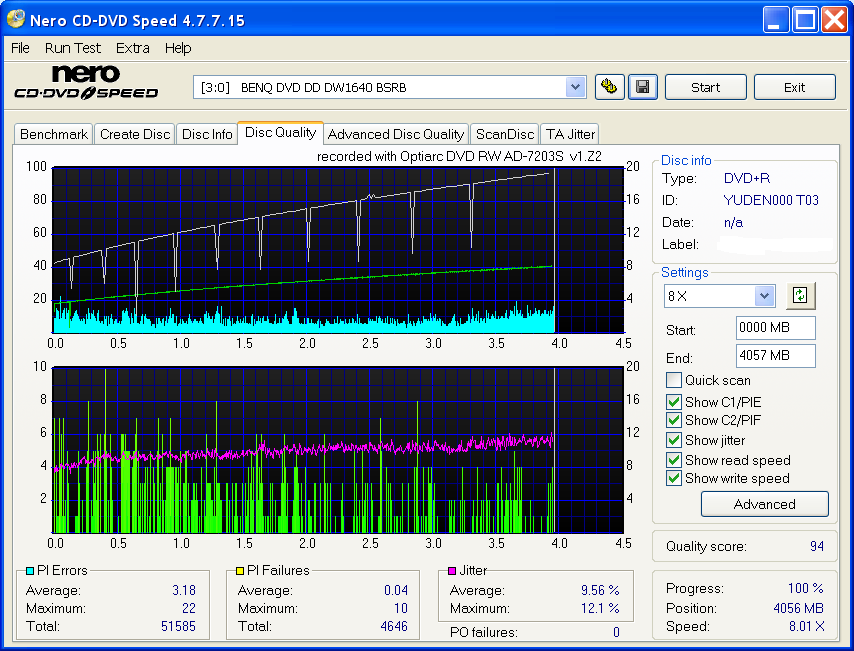
Task: Switch to the Benchmark tab
Action: coord(53,133)
